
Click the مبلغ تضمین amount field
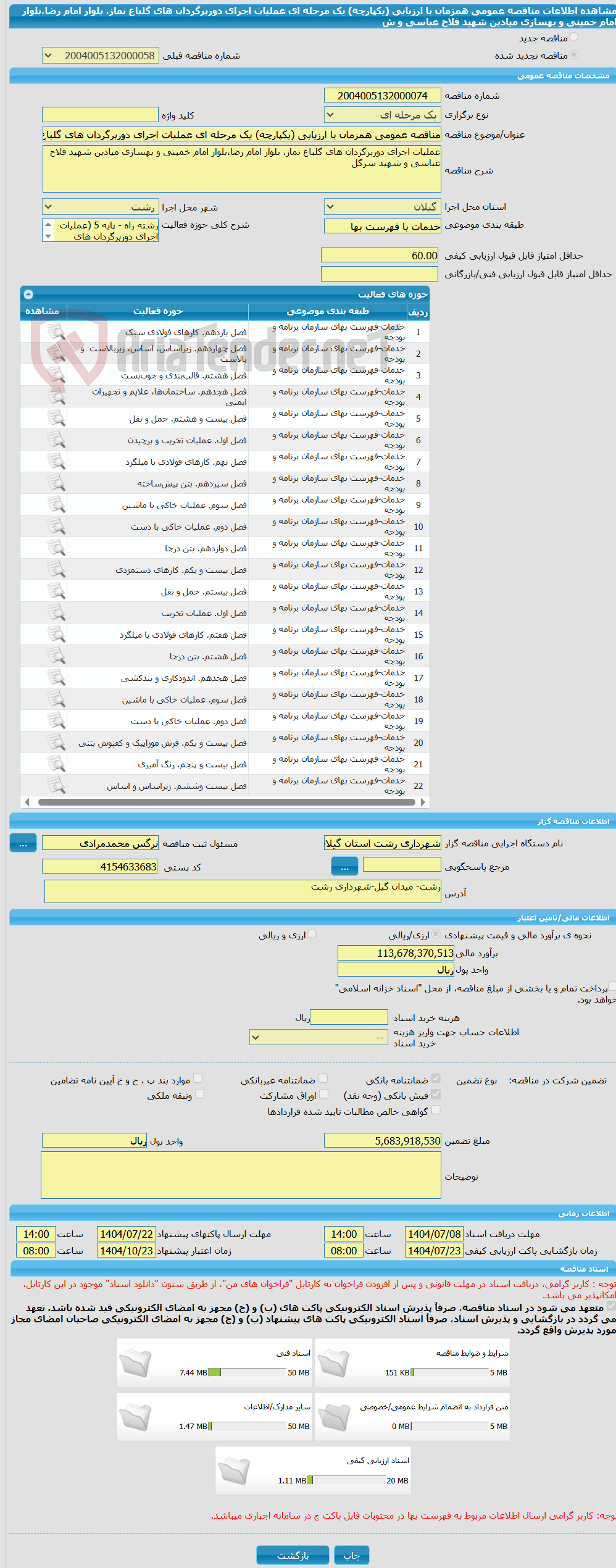[x=383, y=1141]
